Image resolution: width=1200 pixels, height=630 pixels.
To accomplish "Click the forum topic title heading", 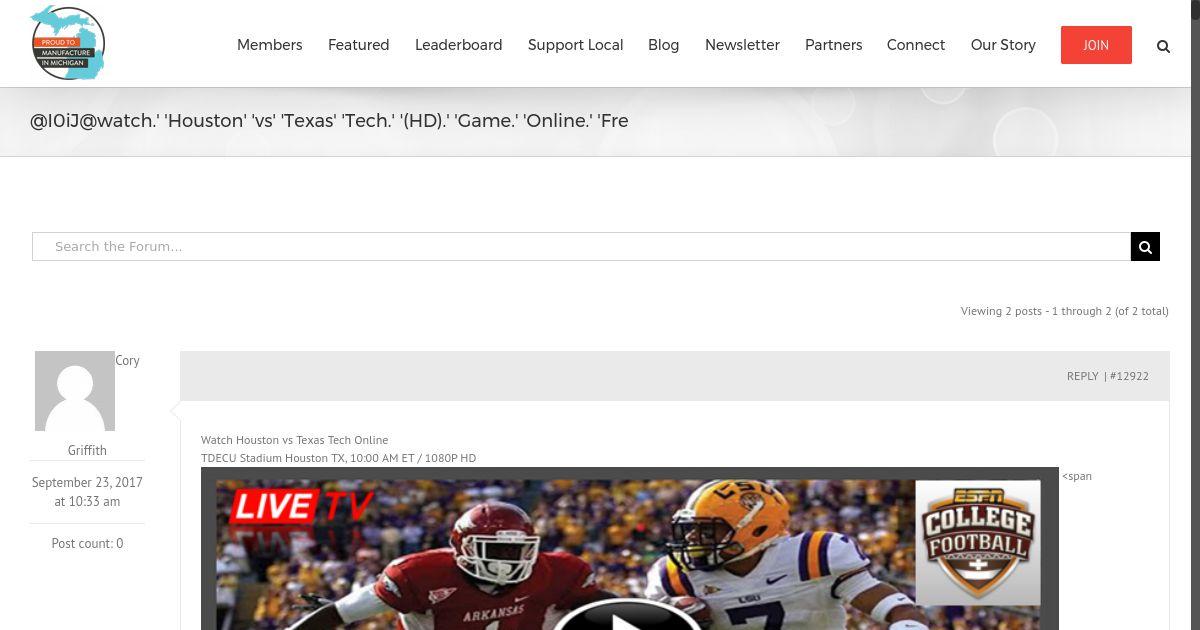I will pos(329,121).
